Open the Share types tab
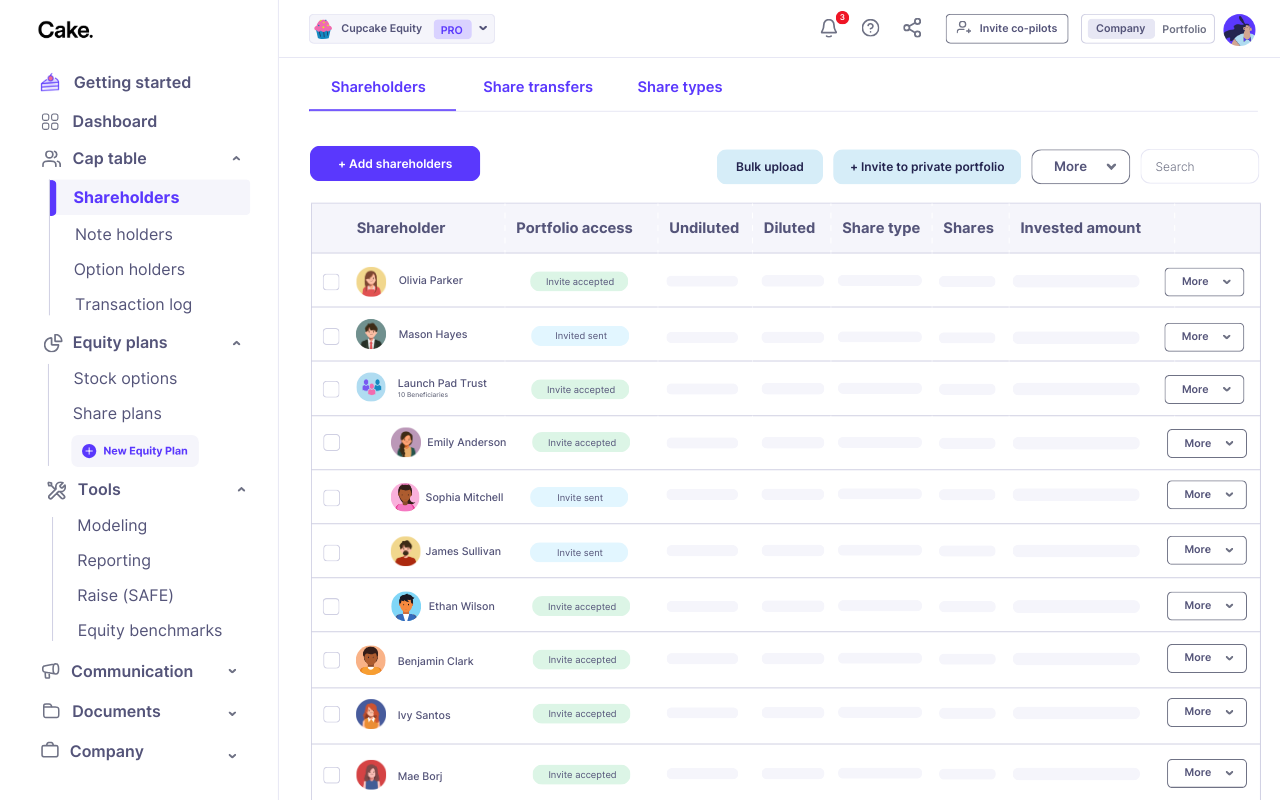The width and height of the screenshot is (1280, 800). click(679, 87)
